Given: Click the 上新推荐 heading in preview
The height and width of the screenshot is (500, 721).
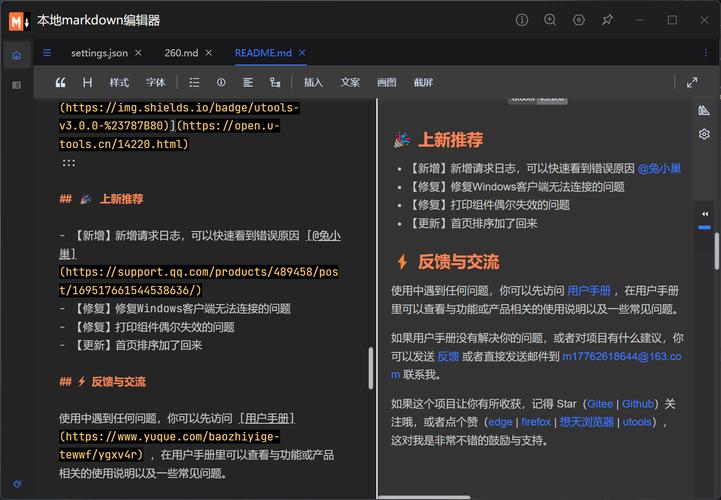Looking at the screenshot, I should (450, 140).
